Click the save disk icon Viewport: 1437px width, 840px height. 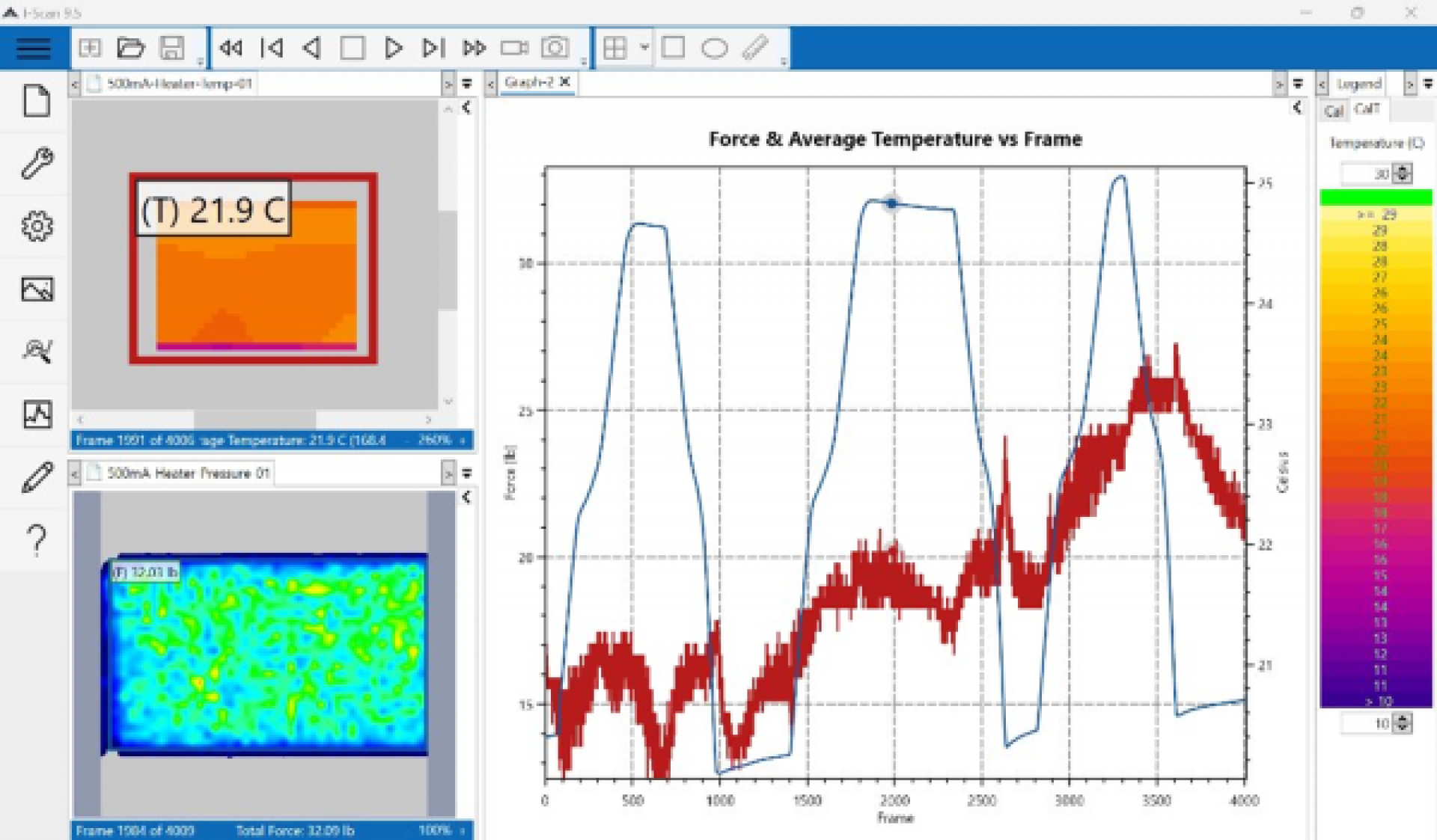(172, 49)
